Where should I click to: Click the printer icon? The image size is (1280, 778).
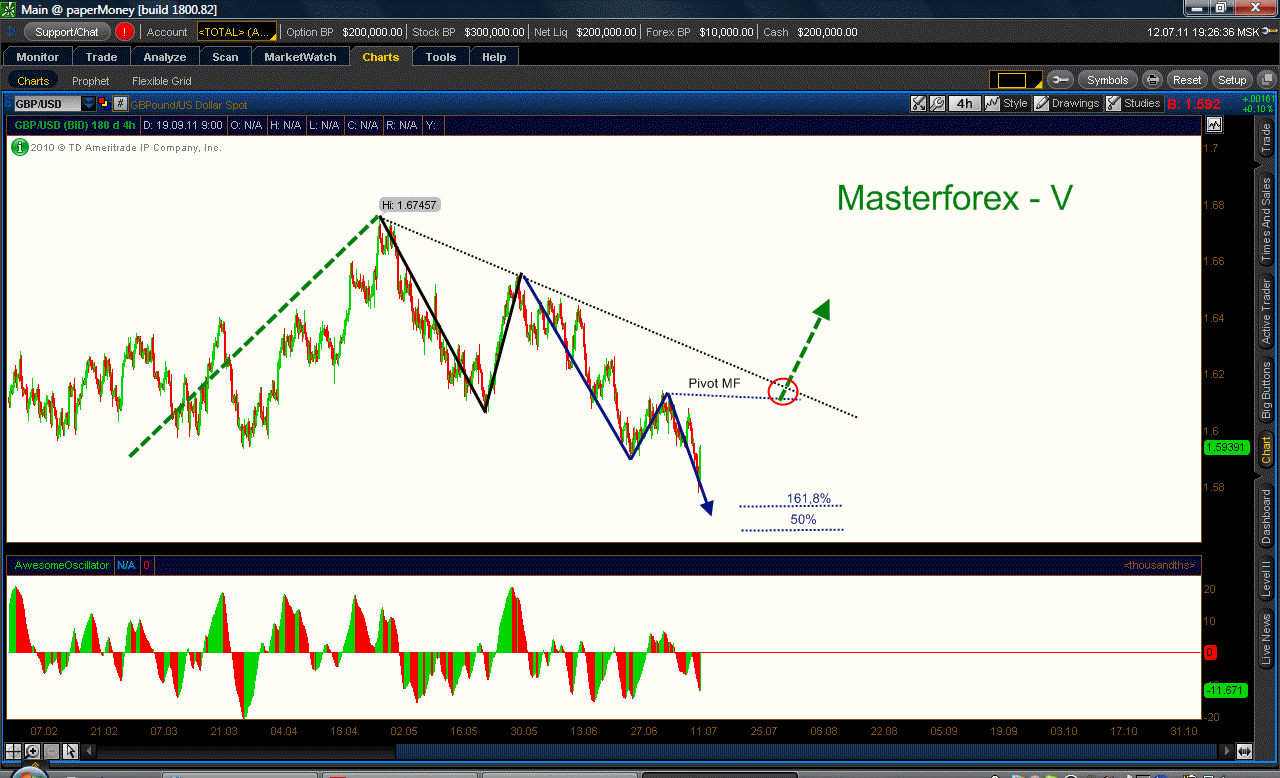(1152, 80)
